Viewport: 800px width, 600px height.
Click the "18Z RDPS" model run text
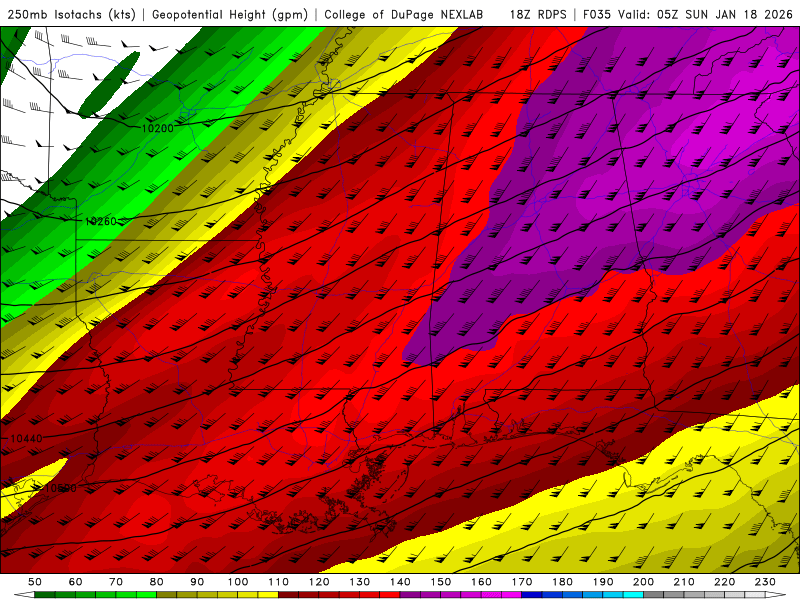(538, 15)
